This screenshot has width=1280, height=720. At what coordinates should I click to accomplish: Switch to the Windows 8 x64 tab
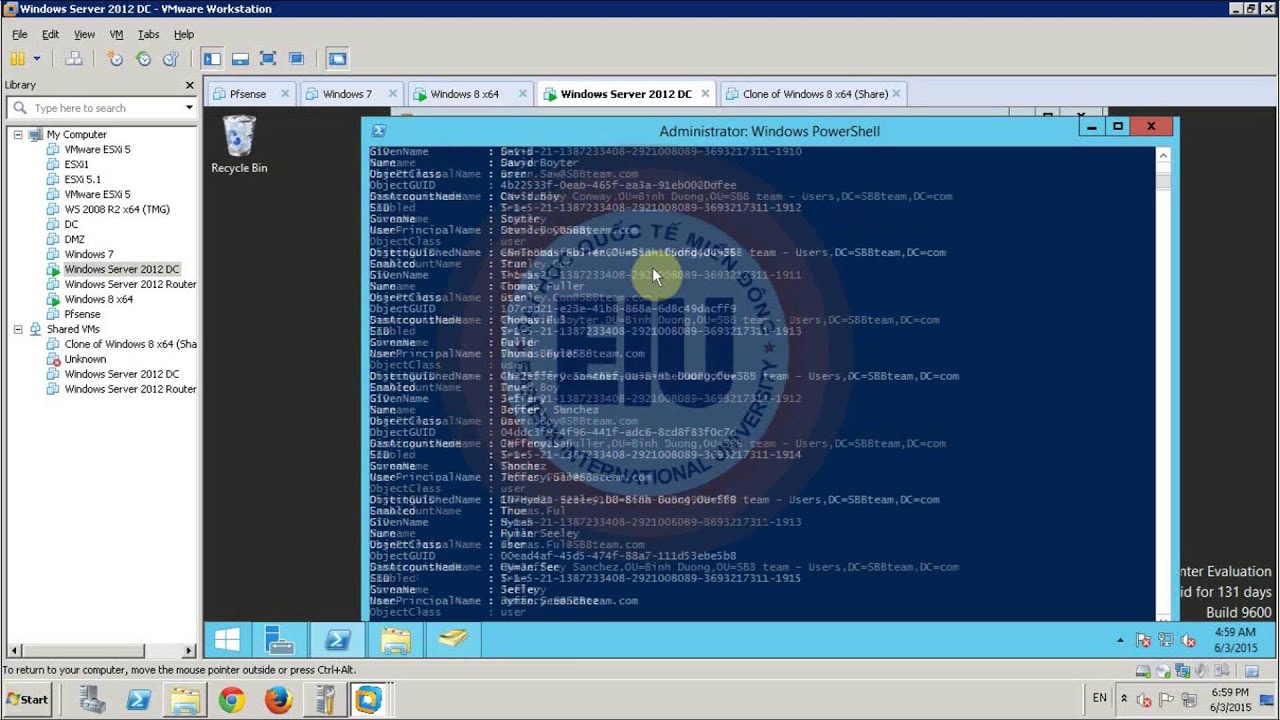pyautogui.click(x=464, y=94)
